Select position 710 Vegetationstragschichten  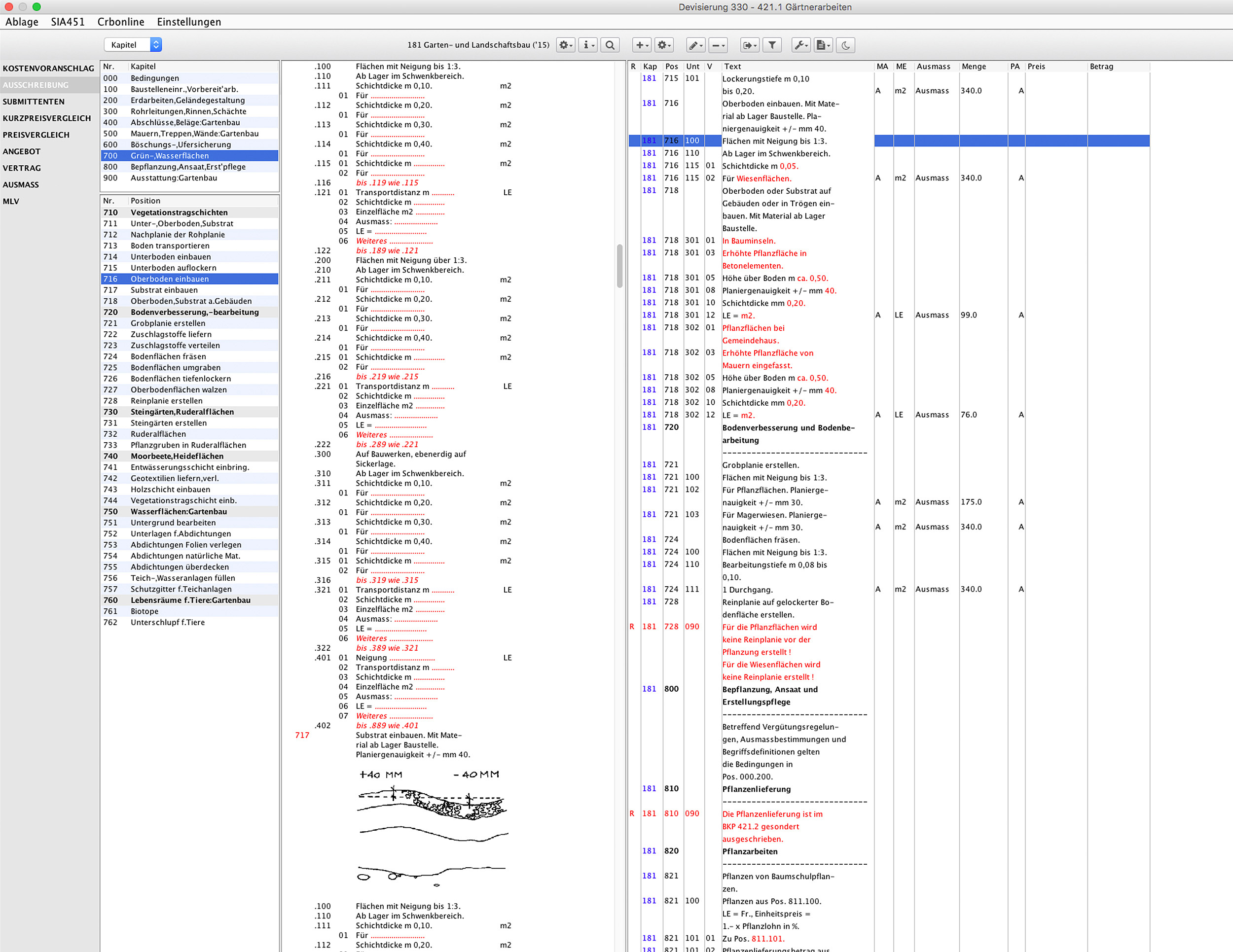(190, 212)
